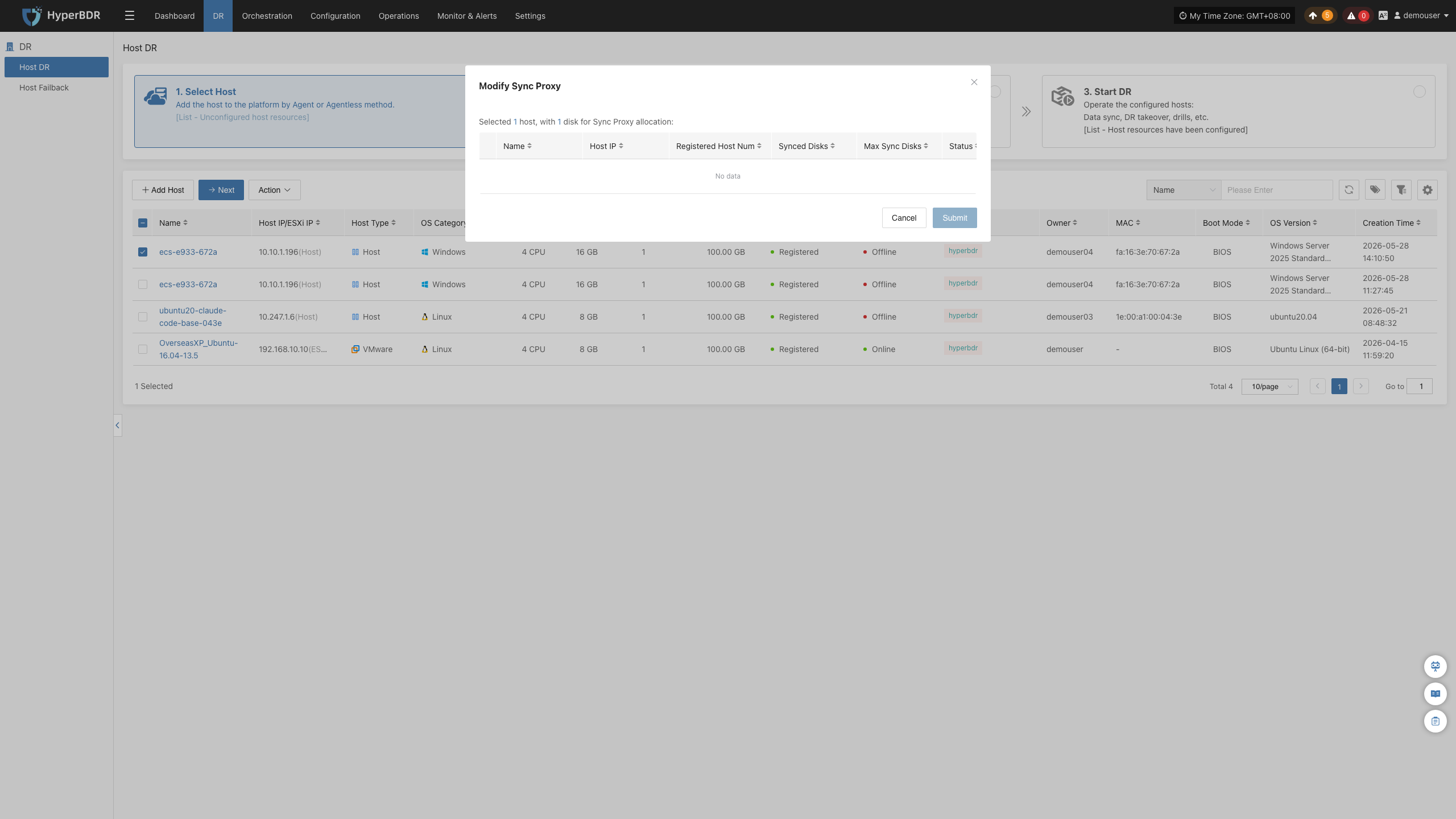The height and width of the screenshot is (819, 1456).
Task: Select the Start DR step radio circle
Action: click(x=1420, y=92)
